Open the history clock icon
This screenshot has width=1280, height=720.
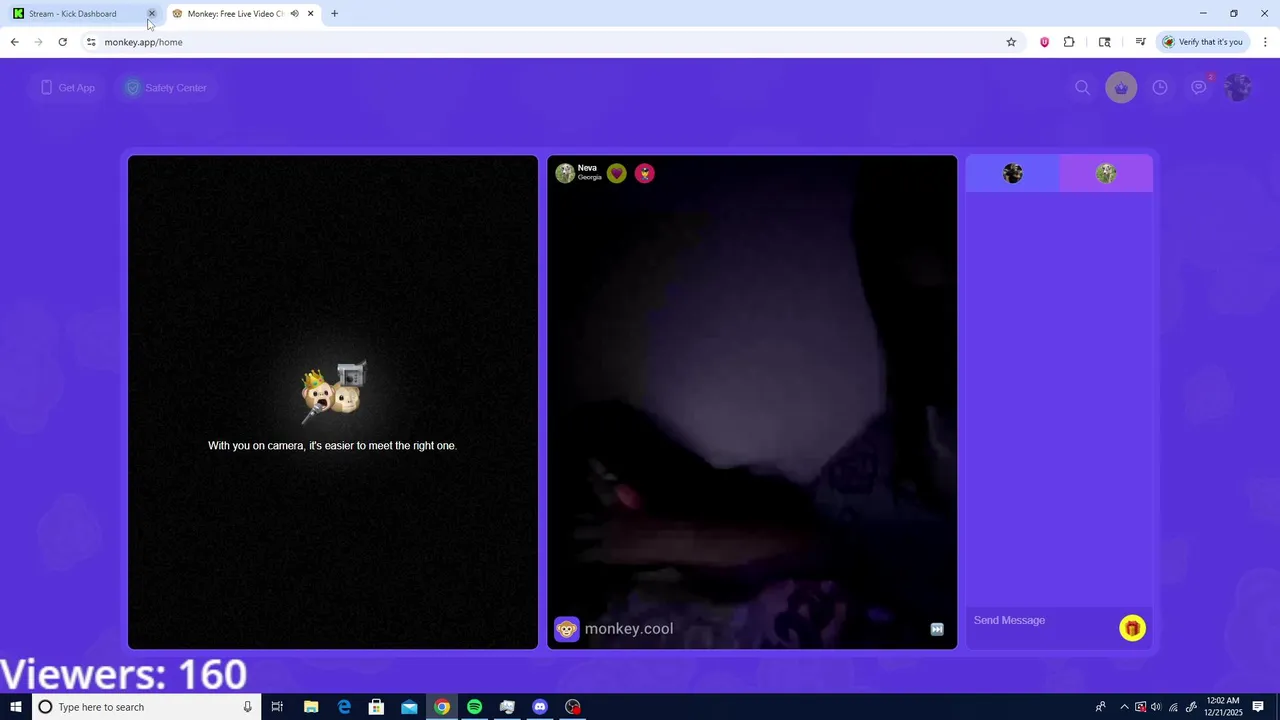click(x=1160, y=88)
